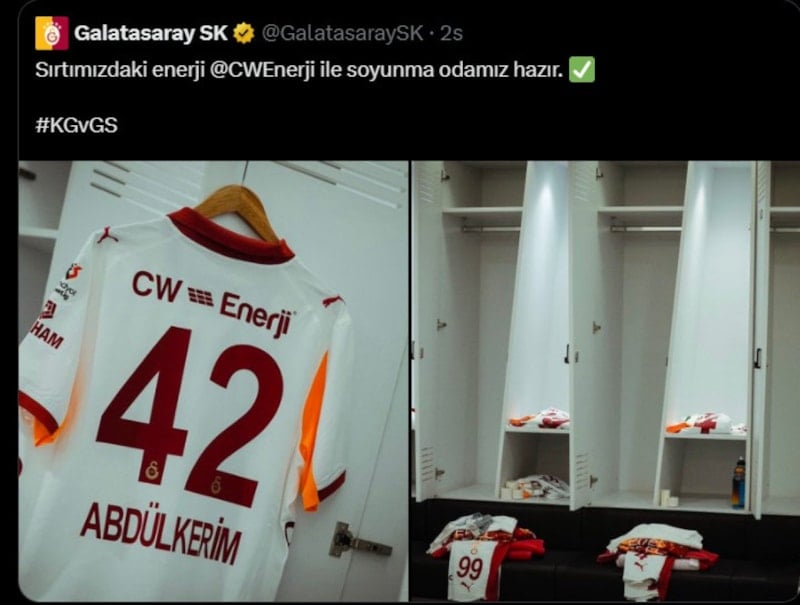Open the #KGvGS hashtag

coord(77,125)
